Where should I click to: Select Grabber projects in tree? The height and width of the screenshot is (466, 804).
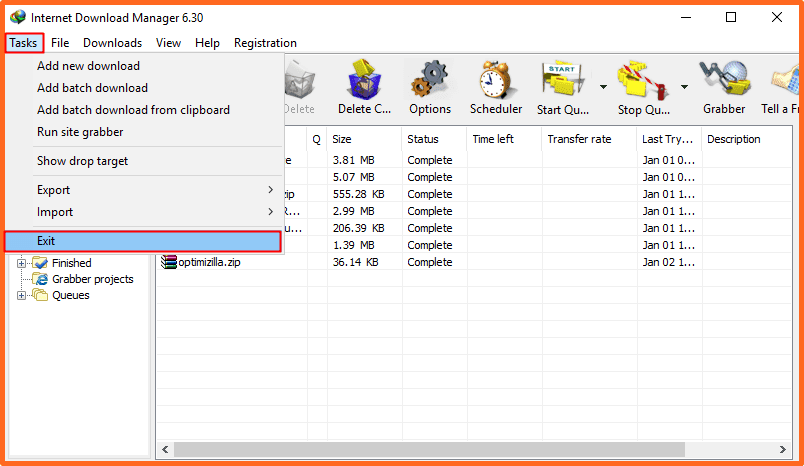click(93, 279)
